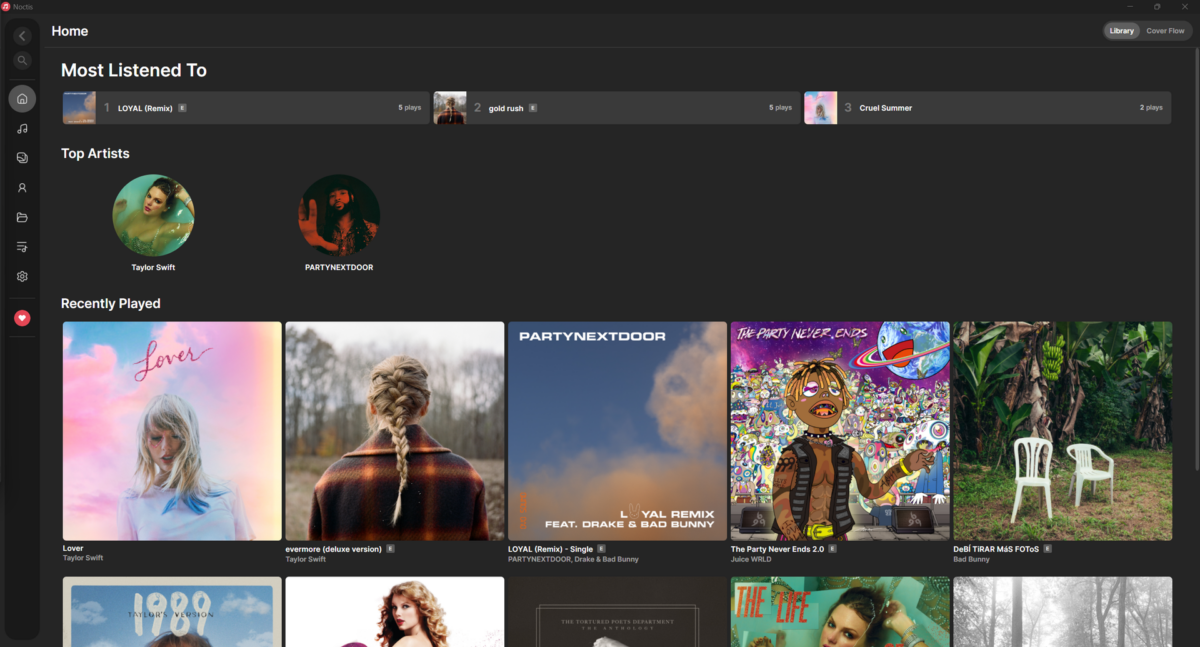1200x647 pixels.
Task: Switch to the Library view
Action: coord(1122,31)
